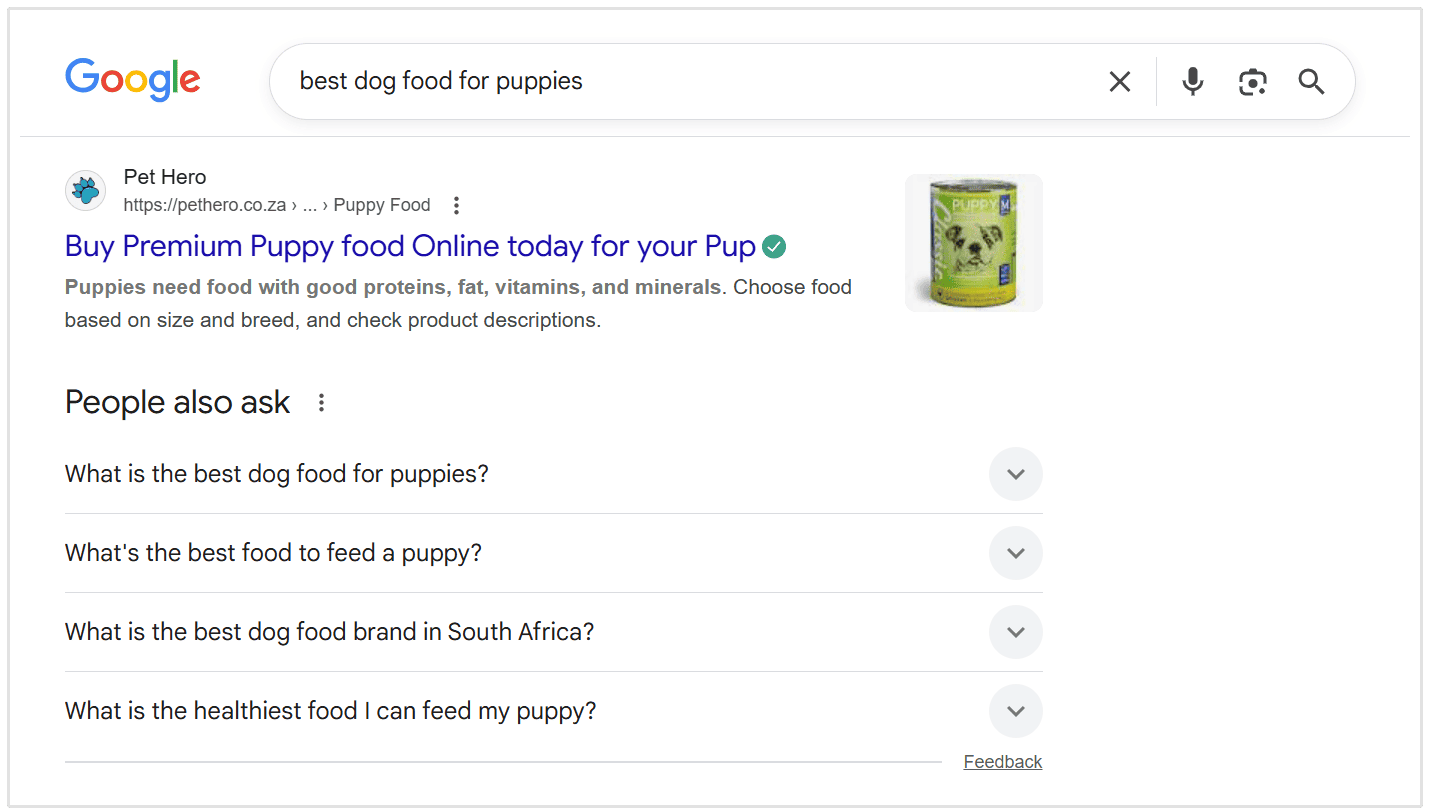Click the green verified checkmark badge
The image size is (1430, 810).
click(773, 246)
